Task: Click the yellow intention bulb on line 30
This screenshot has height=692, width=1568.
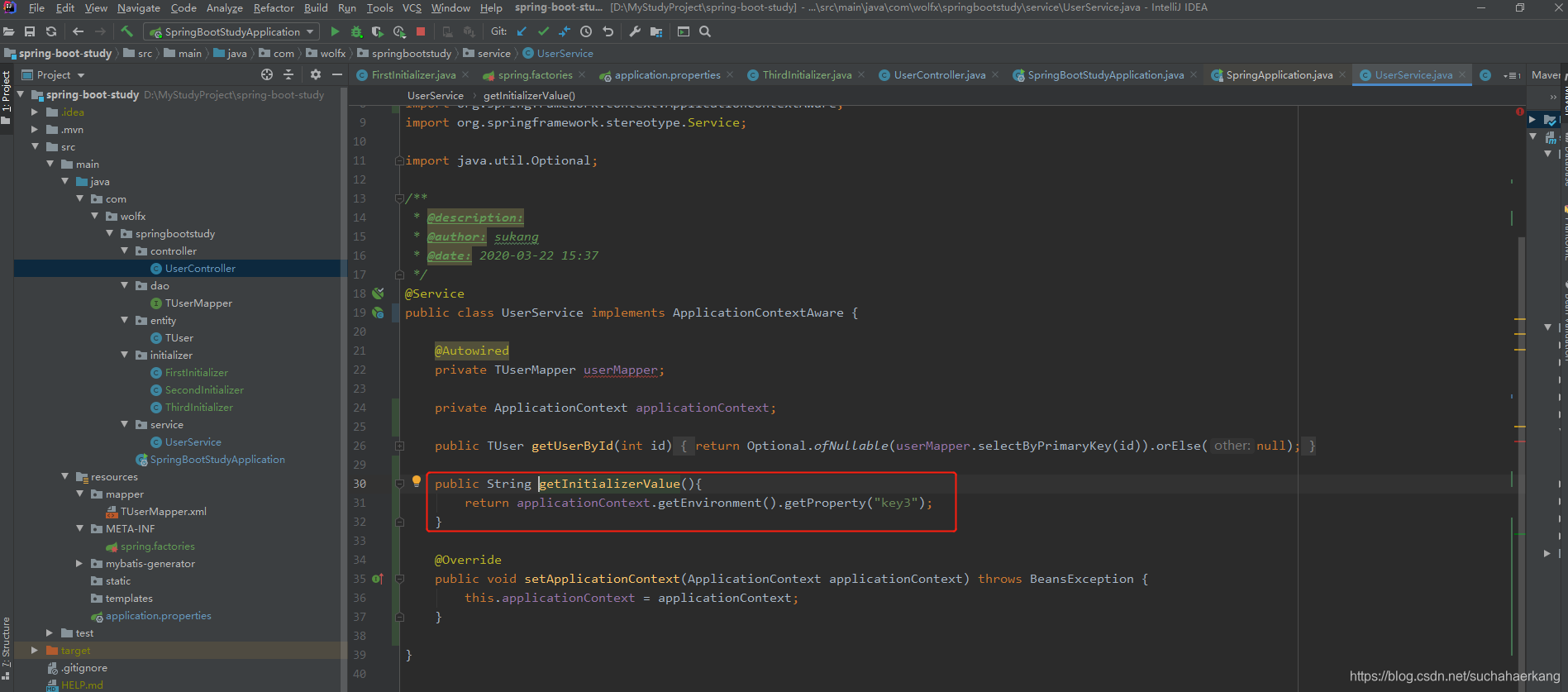Action: tap(417, 481)
